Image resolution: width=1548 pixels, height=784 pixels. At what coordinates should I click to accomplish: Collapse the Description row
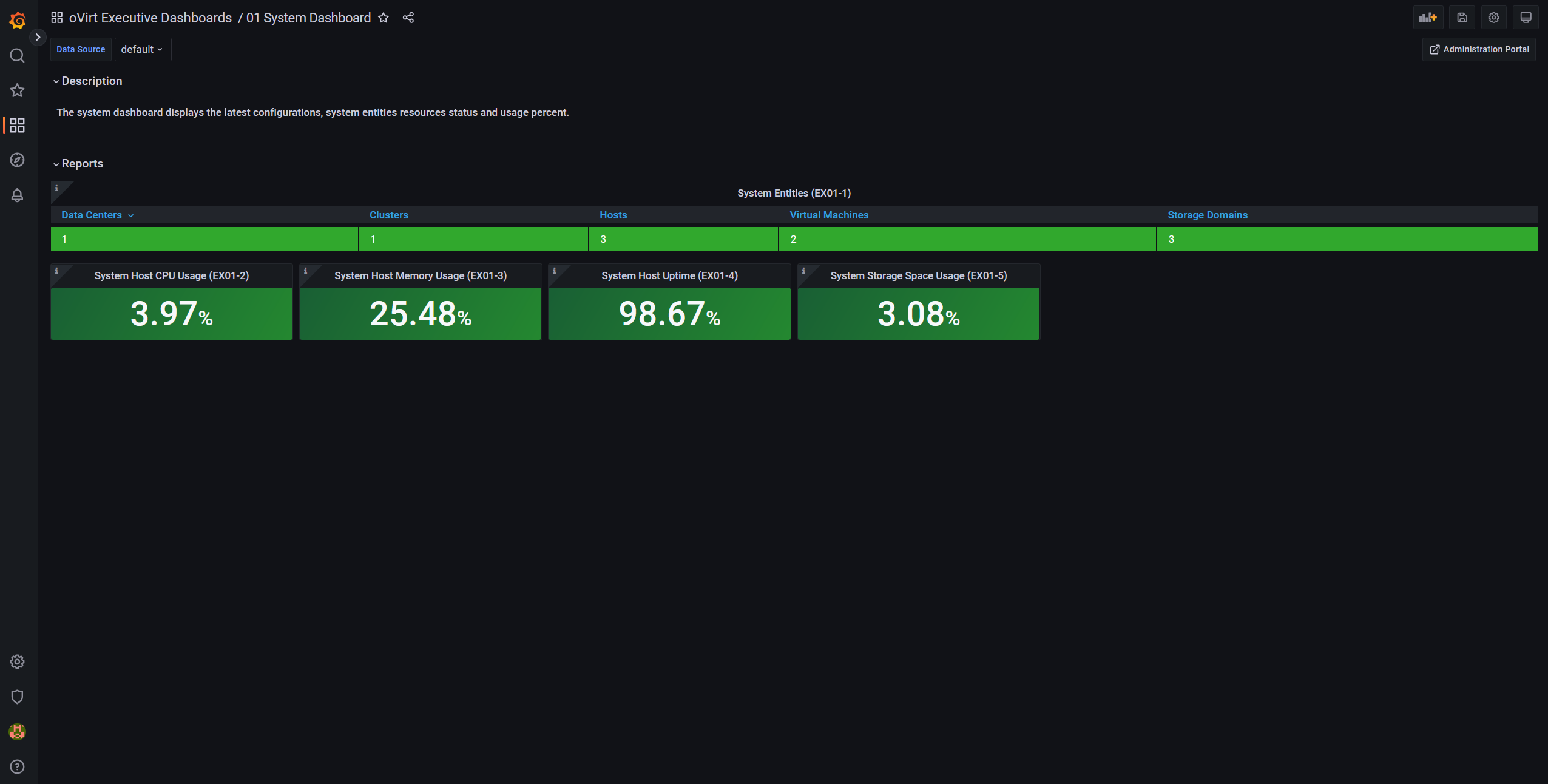coord(87,81)
